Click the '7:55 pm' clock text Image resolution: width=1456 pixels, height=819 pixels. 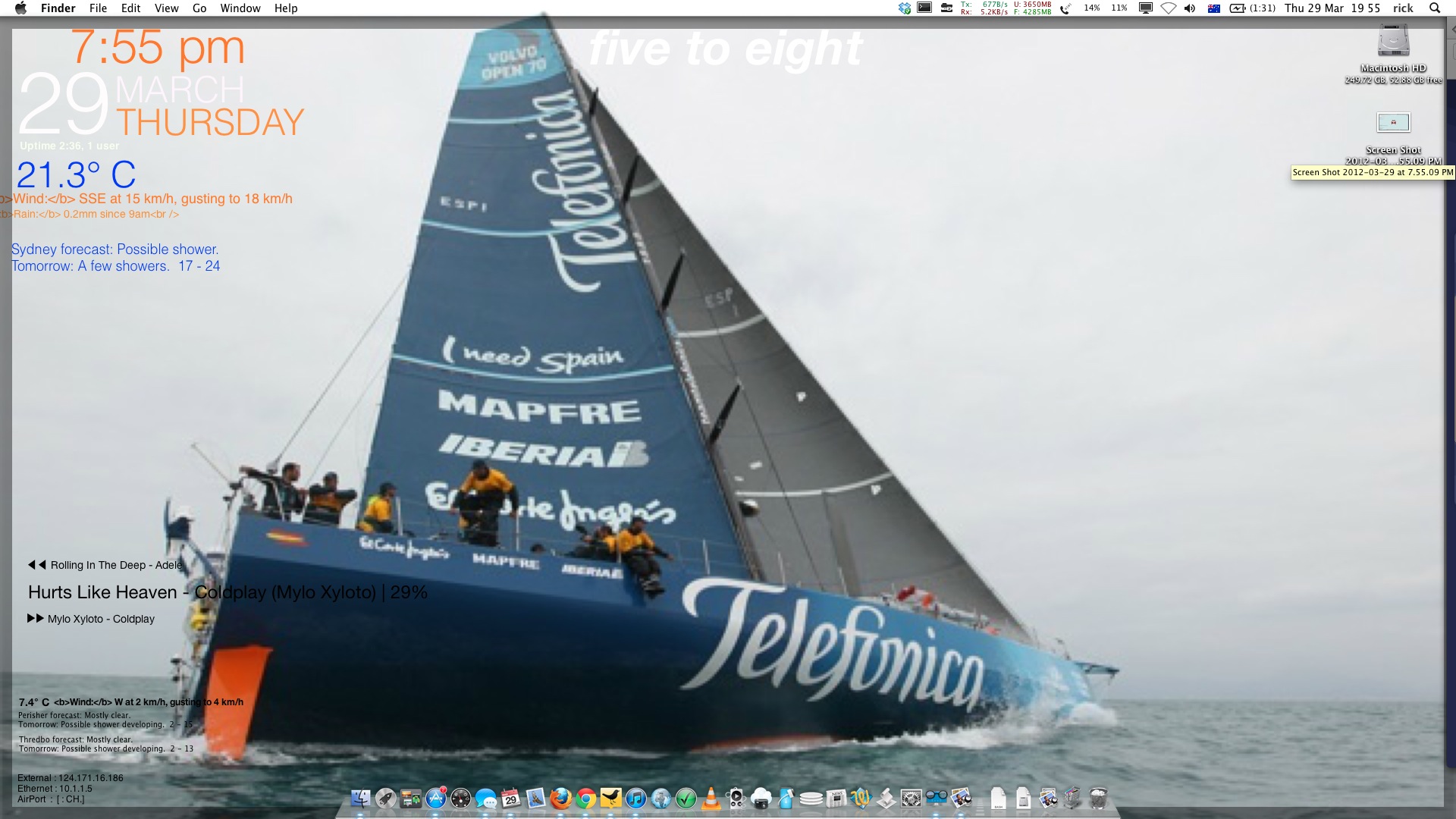[x=158, y=47]
